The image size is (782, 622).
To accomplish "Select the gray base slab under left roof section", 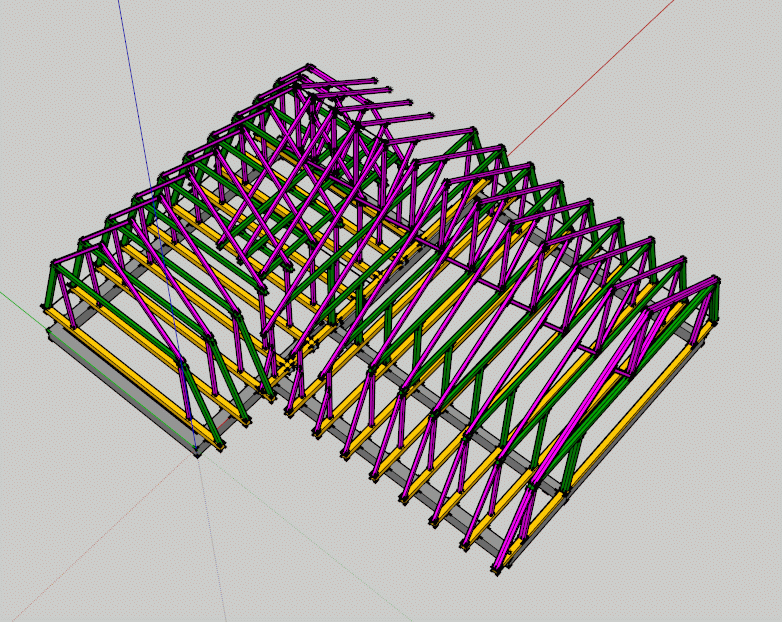I will tap(121, 389).
